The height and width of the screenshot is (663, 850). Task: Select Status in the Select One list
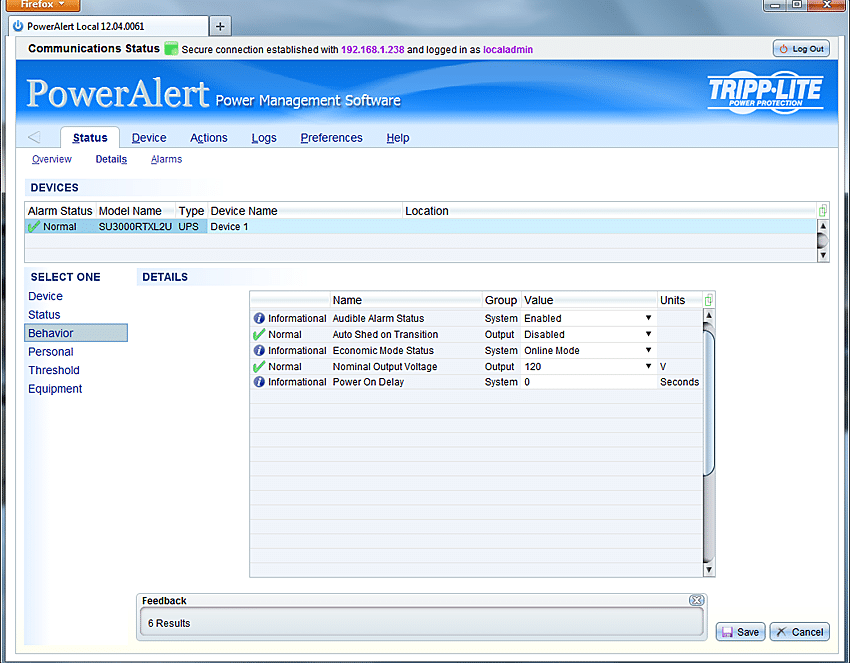coord(44,314)
